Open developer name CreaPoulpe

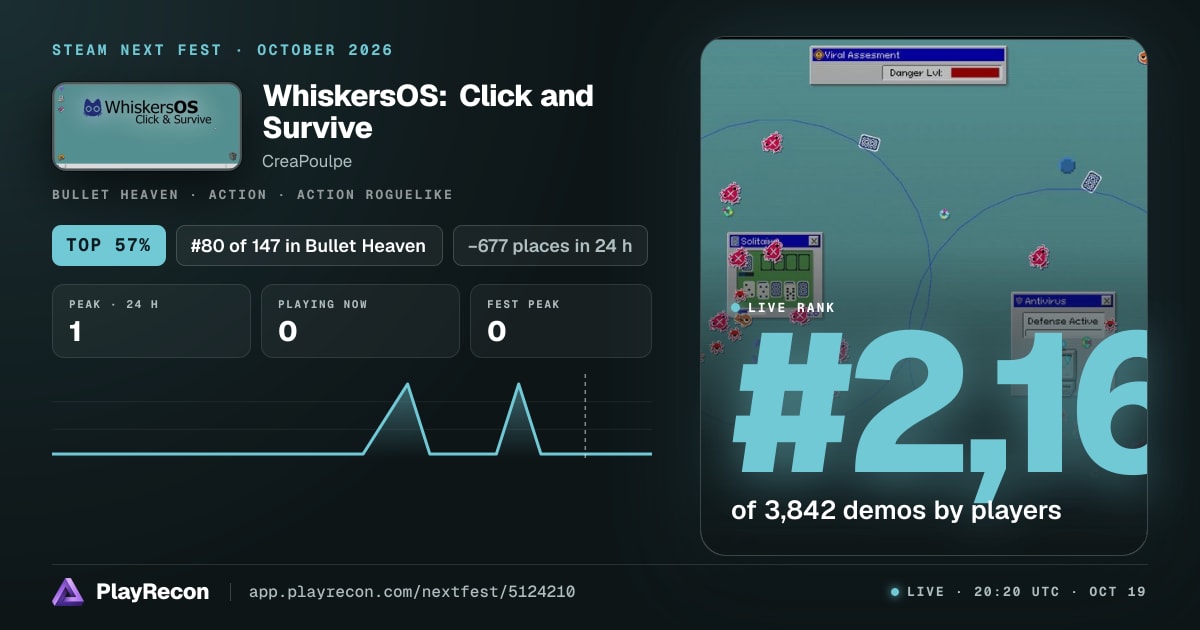[307, 161]
